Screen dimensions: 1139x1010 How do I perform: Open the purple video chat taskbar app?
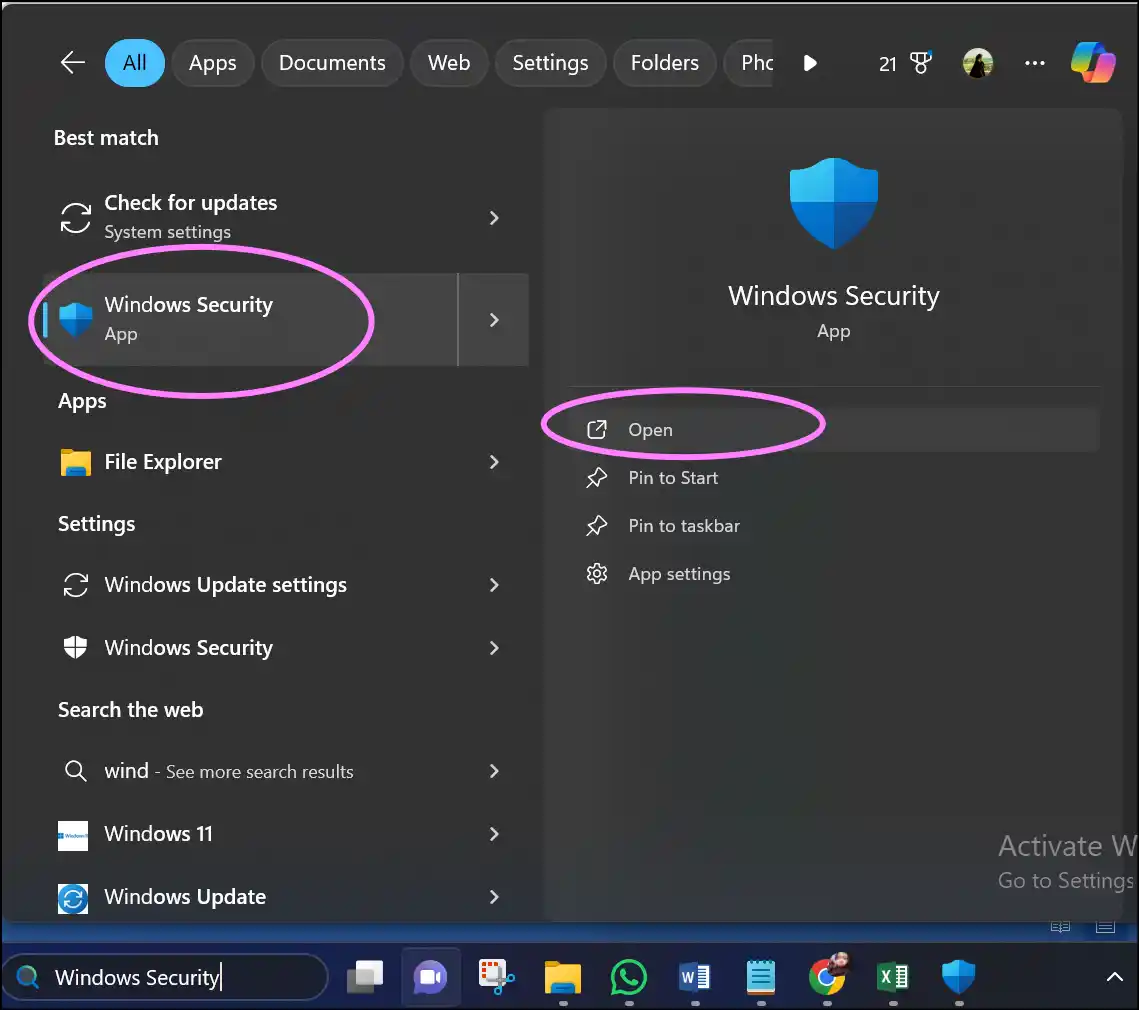[x=430, y=977]
